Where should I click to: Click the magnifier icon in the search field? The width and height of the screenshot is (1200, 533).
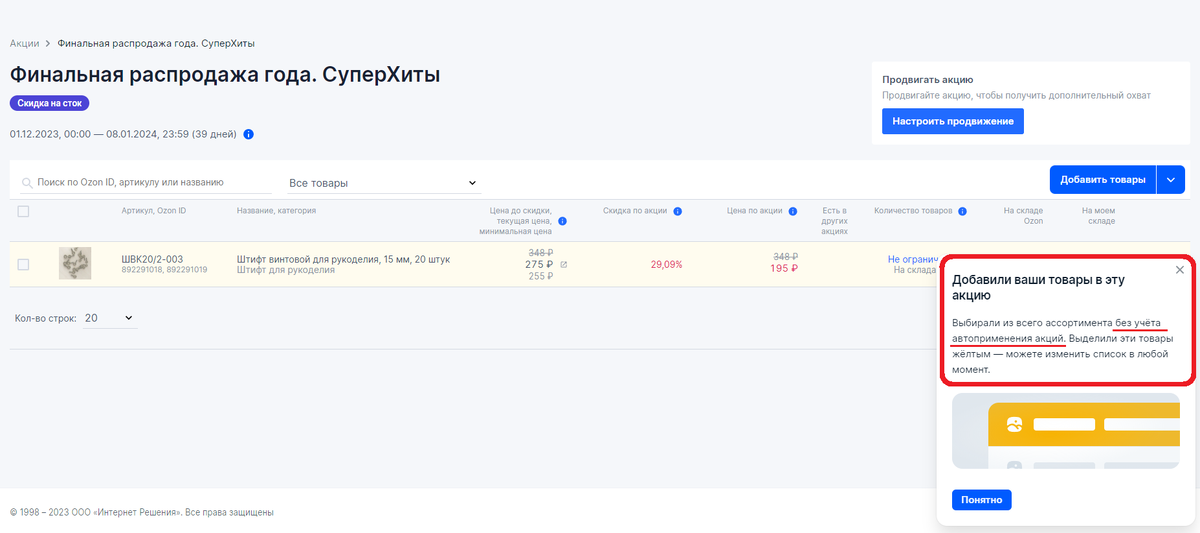coord(27,183)
